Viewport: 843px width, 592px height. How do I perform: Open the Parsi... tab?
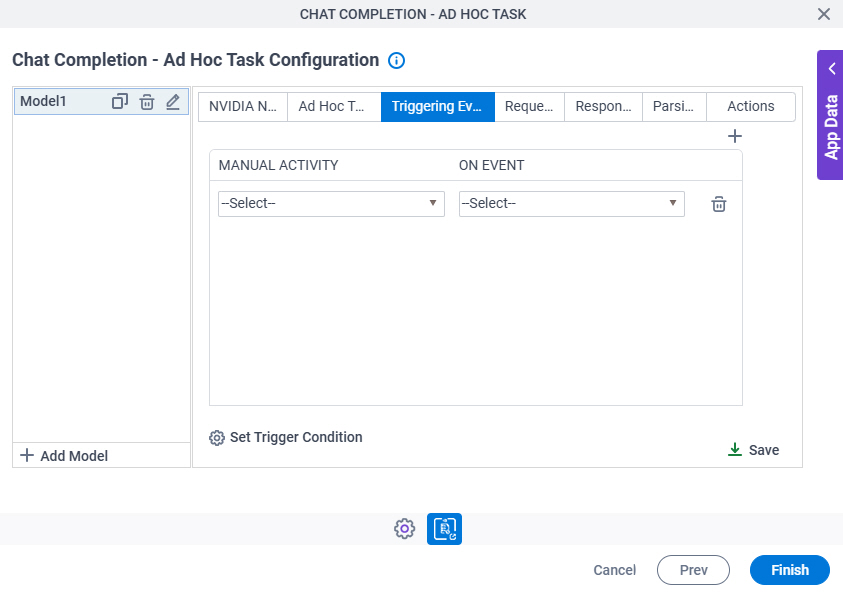674,106
